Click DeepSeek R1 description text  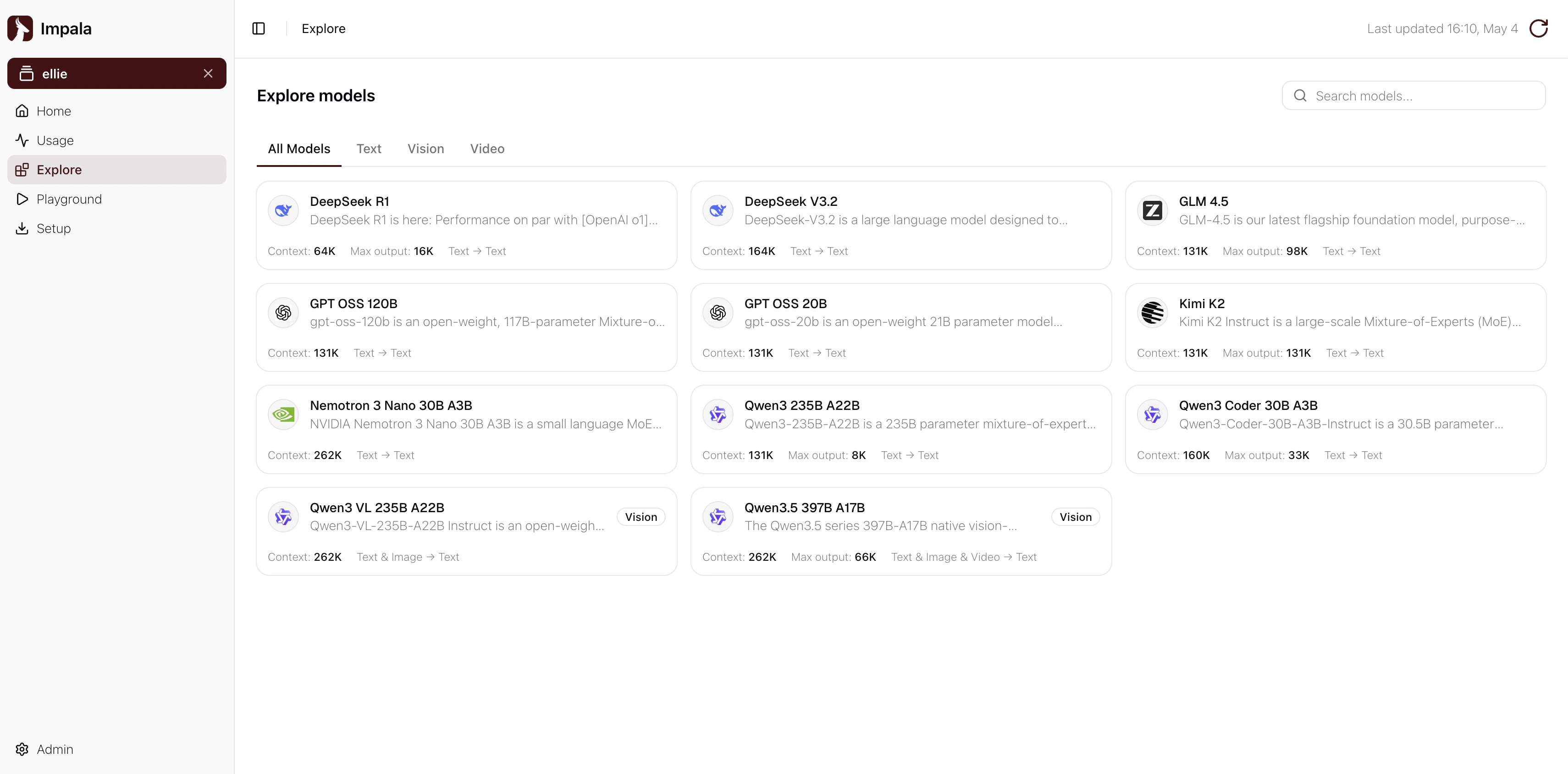[x=484, y=220]
